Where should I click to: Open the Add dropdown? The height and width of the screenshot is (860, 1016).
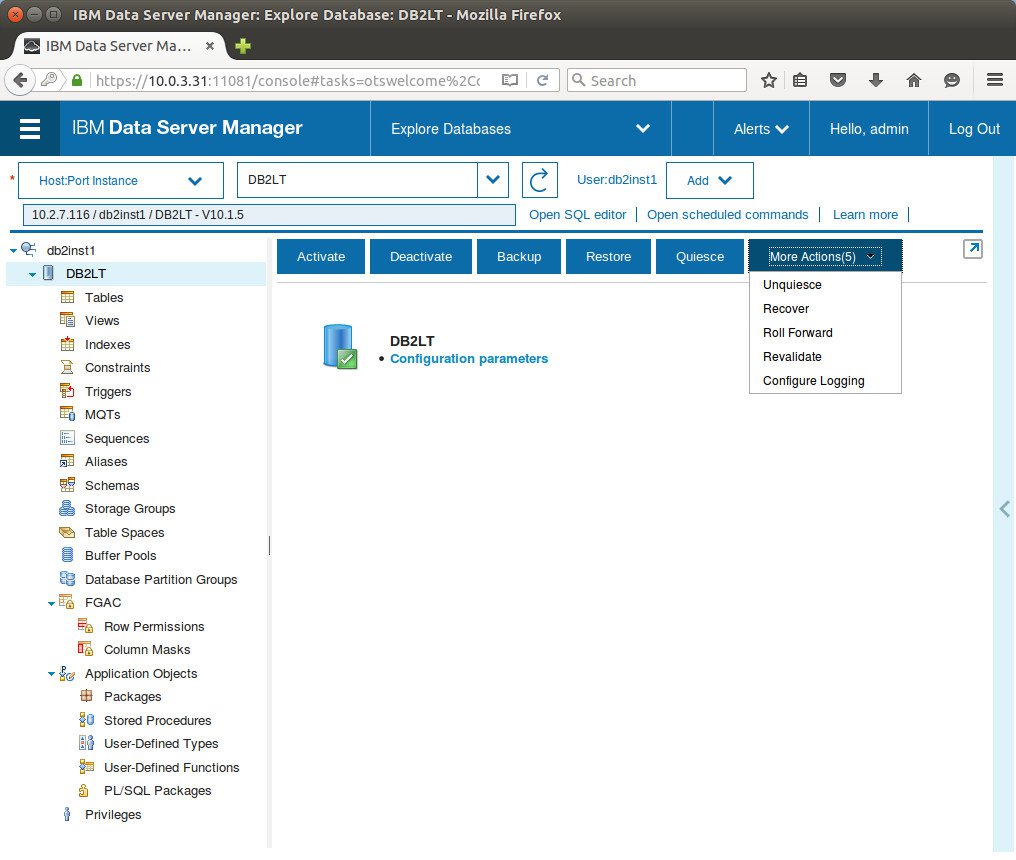pyautogui.click(x=710, y=180)
